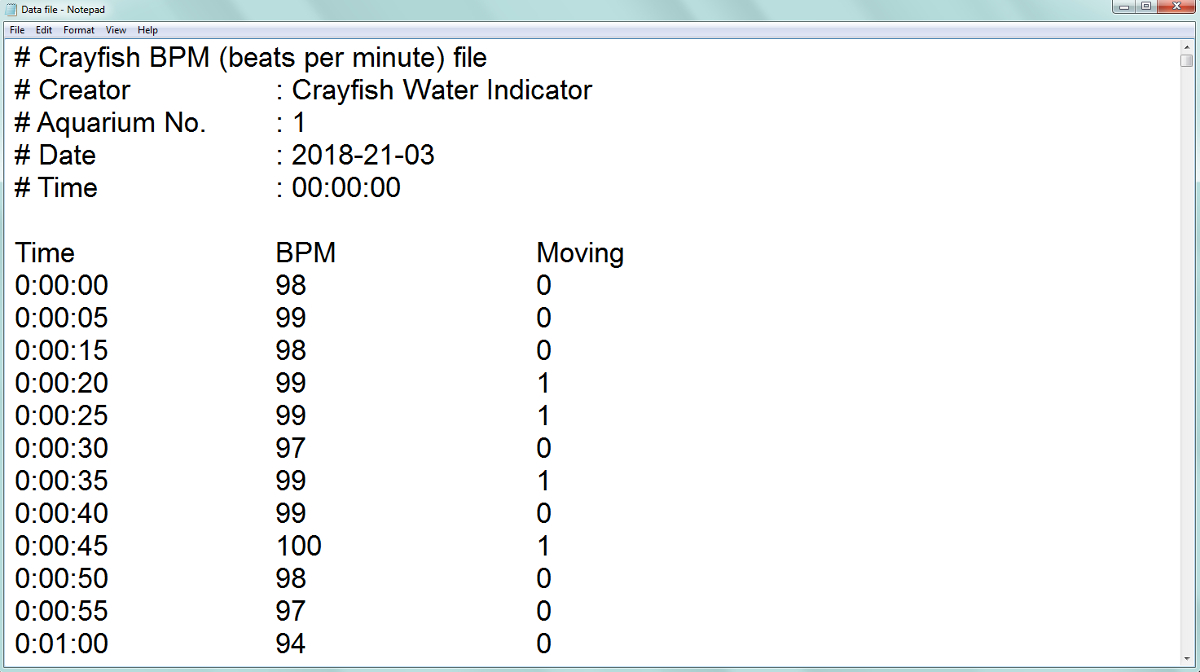Image resolution: width=1200 pixels, height=672 pixels.
Task: Click the BPM value '100'
Action: [x=299, y=546]
